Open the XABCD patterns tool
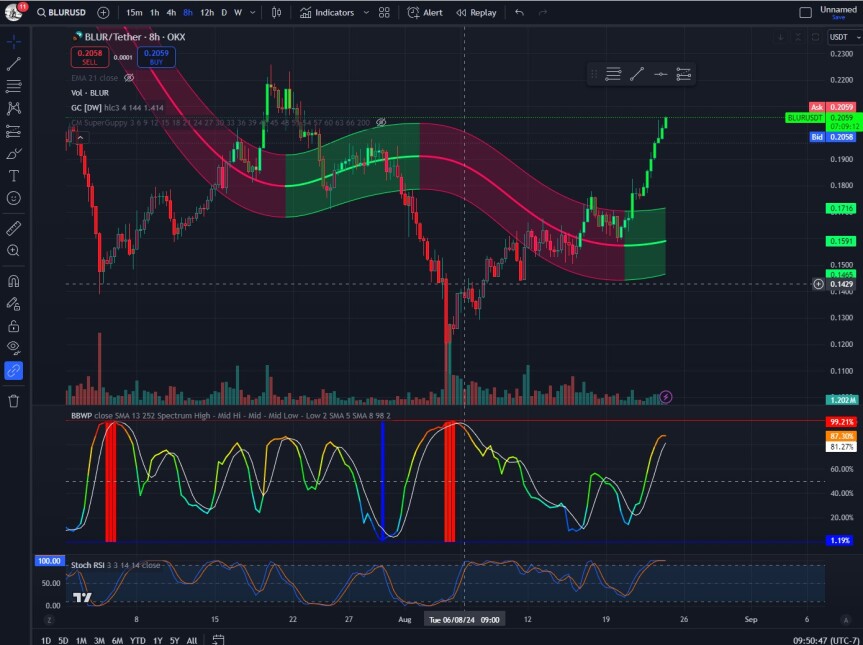Viewport: 863px width, 645px height. (14, 108)
